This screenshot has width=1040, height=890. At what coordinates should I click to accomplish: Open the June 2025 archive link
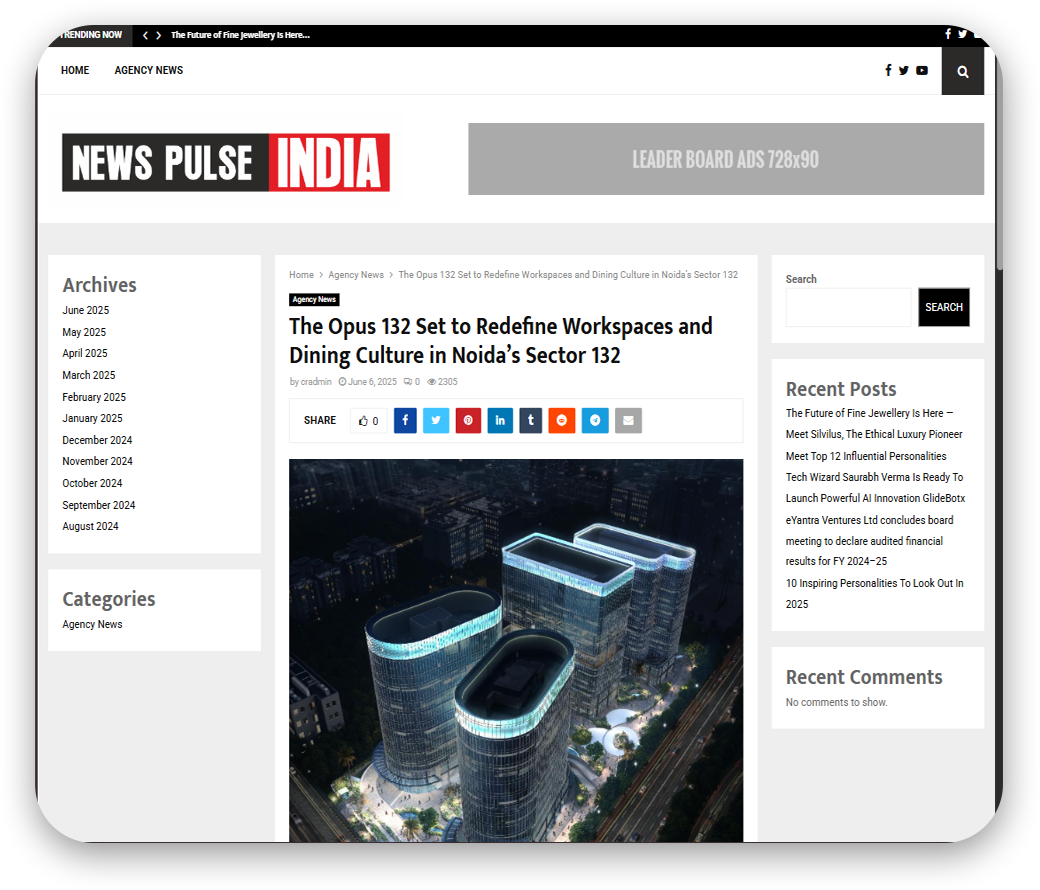(86, 311)
